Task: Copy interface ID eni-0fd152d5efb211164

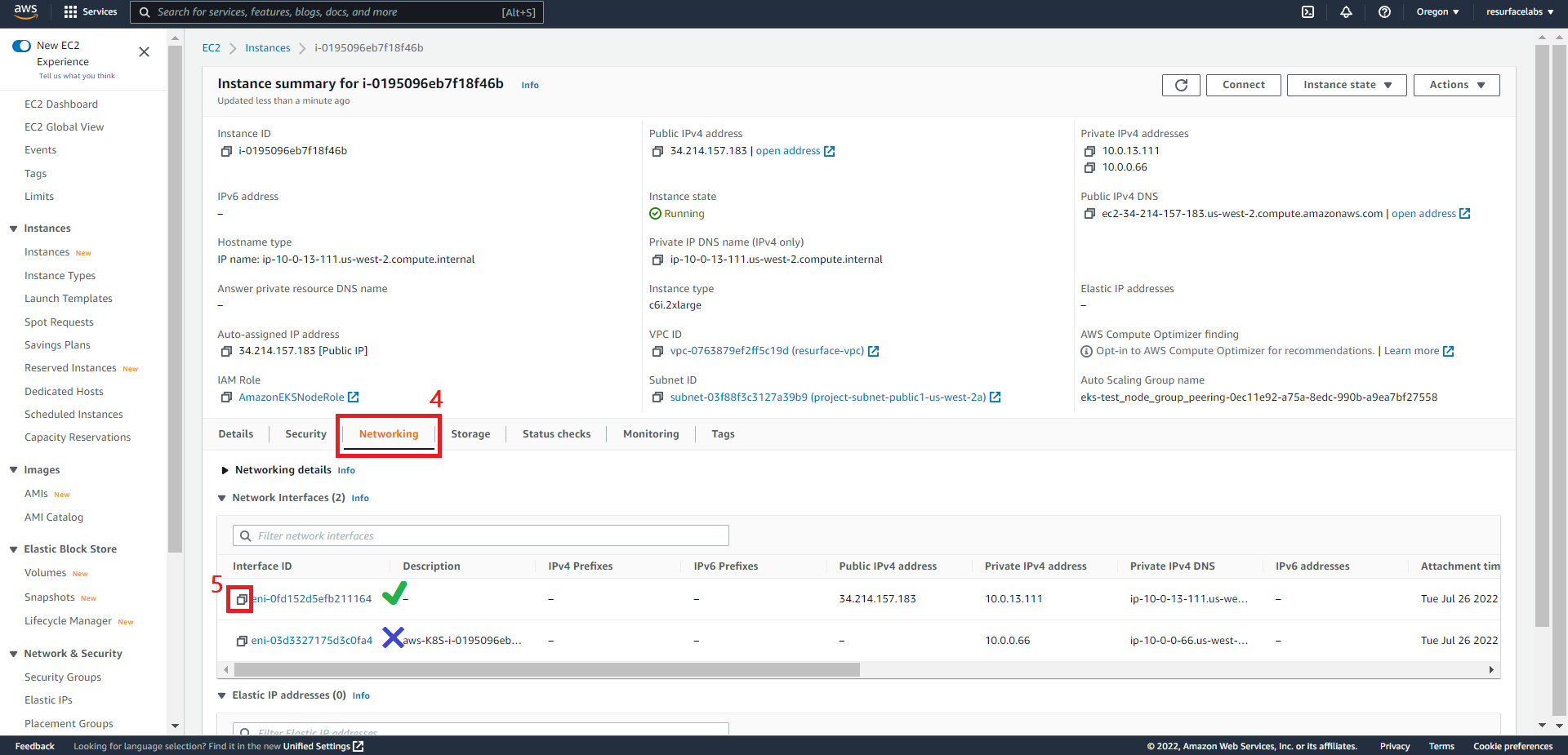Action: tap(242, 599)
